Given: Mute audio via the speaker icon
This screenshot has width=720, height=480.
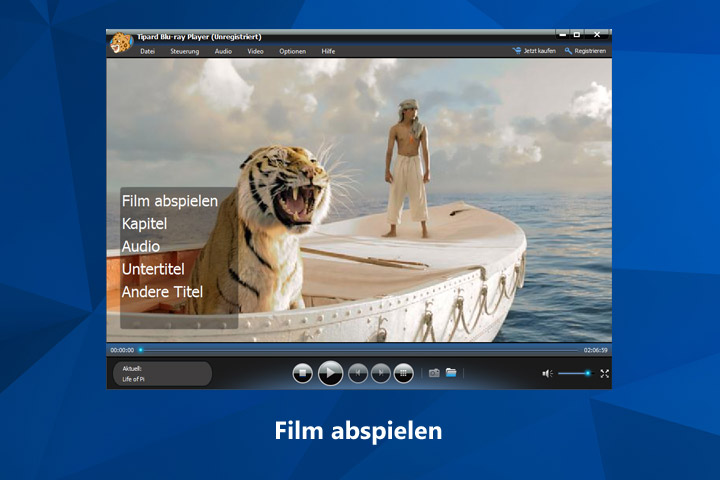Looking at the screenshot, I should 547,374.
